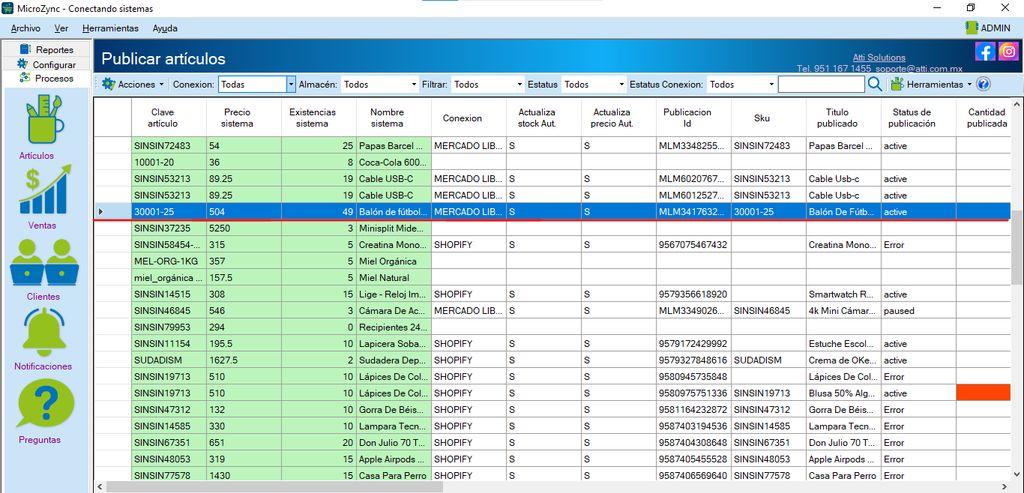Open the Artículos section icon

pos(45,121)
